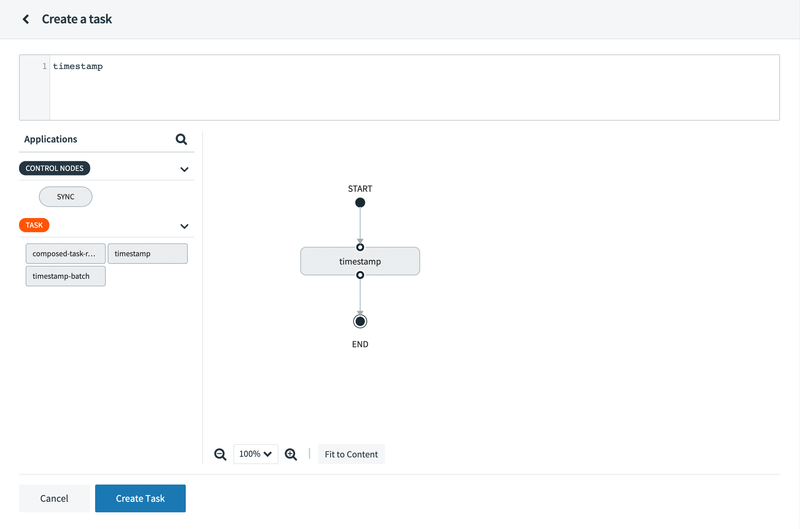
Task: Click the Create a task title
Action: pyautogui.click(x=77, y=19)
